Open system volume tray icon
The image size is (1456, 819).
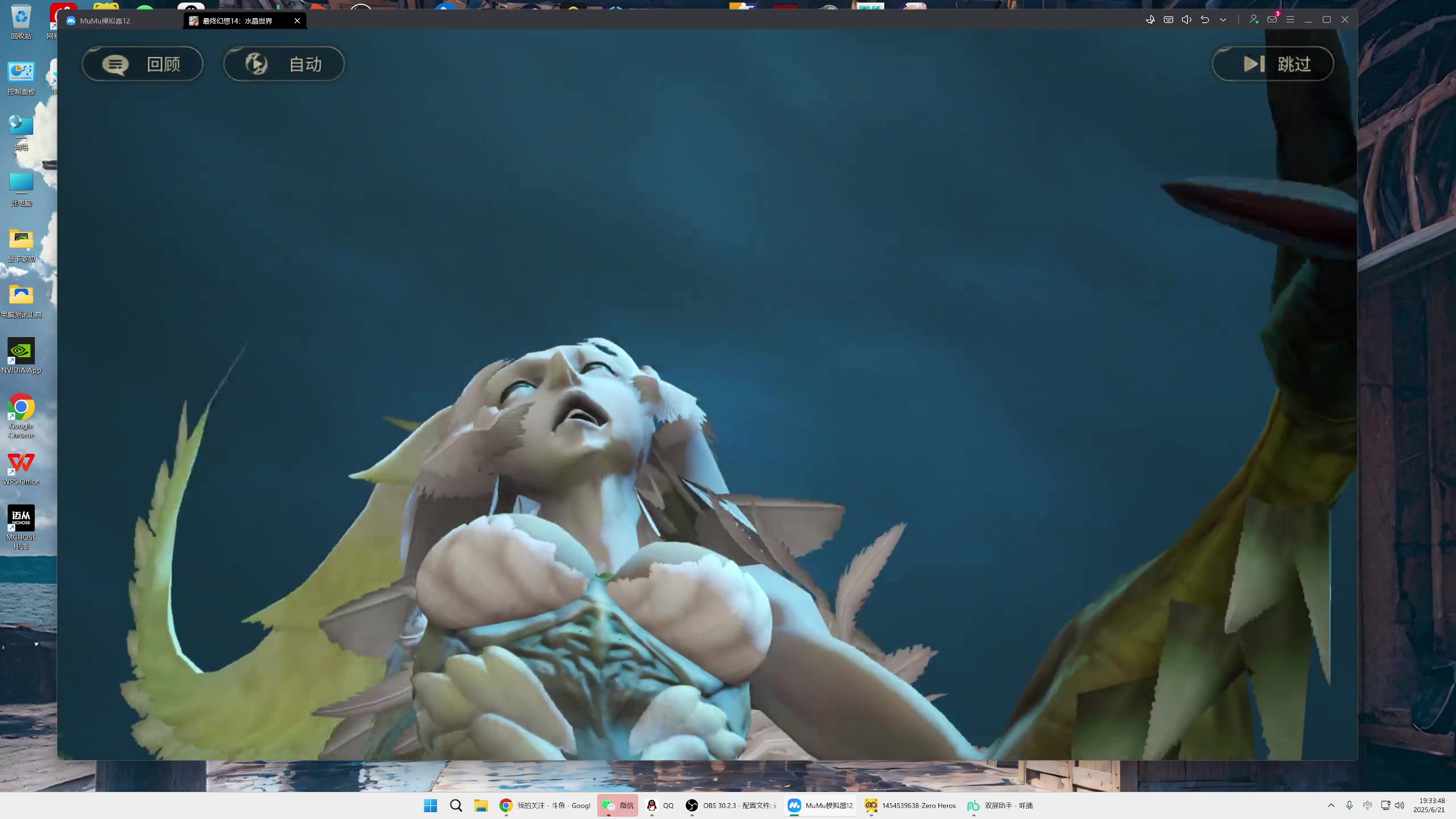(1400, 805)
